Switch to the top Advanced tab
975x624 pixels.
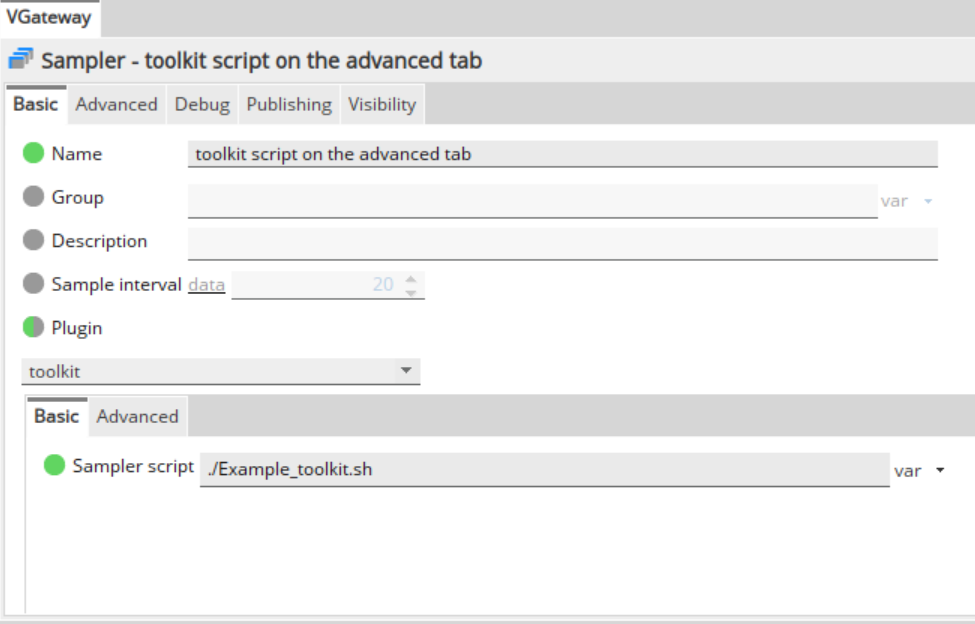(116, 104)
